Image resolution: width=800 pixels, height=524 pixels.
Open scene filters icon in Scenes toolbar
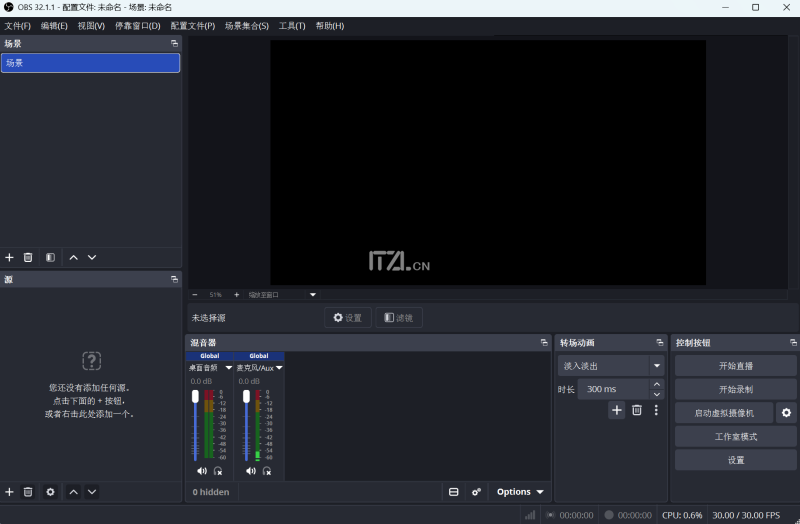click(50, 258)
